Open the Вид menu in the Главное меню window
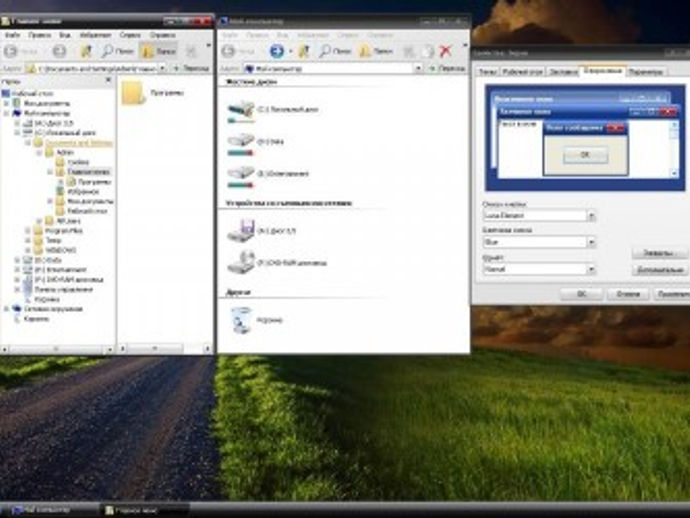Viewport: 690px width, 518px height. 65,35
